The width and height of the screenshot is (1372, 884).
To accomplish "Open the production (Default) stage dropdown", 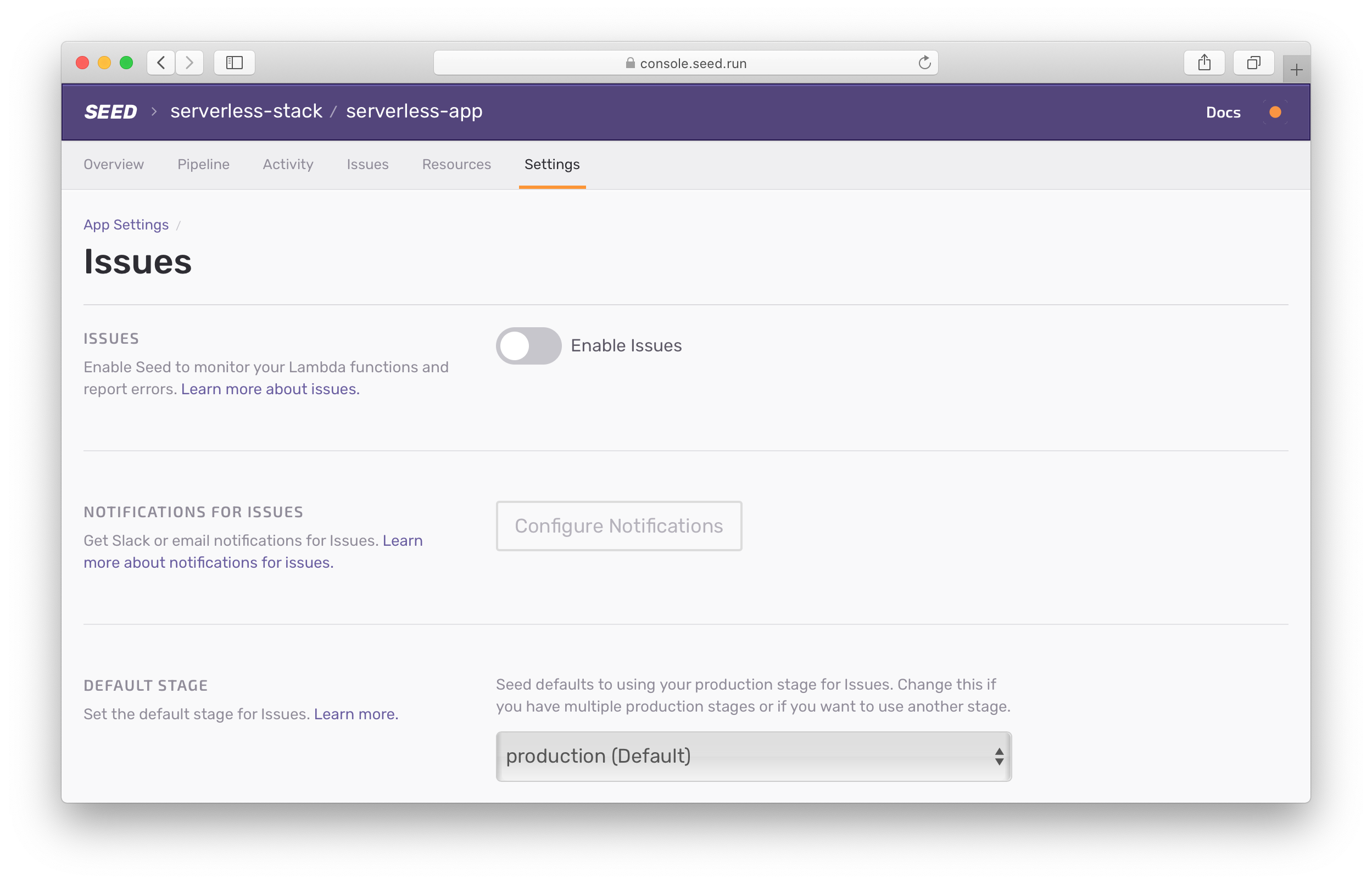I will 753,756.
